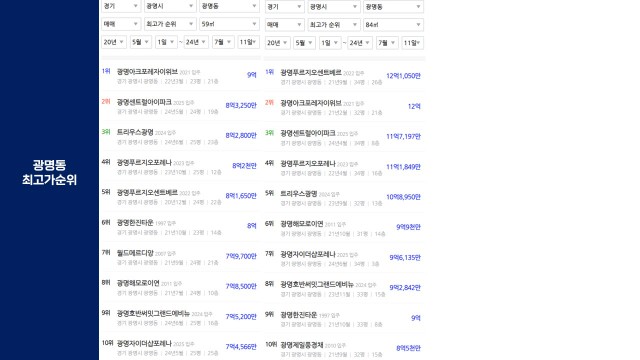The width and height of the screenshot is (640, 360).
Task: Click the 9억2,842만 price value
Action: (405, 288)
